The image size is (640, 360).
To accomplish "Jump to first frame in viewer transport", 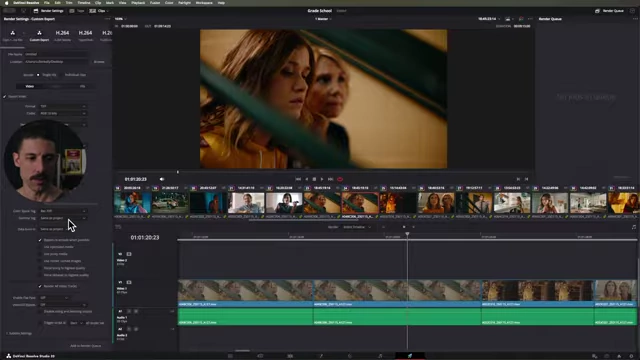I will point(298,179).
